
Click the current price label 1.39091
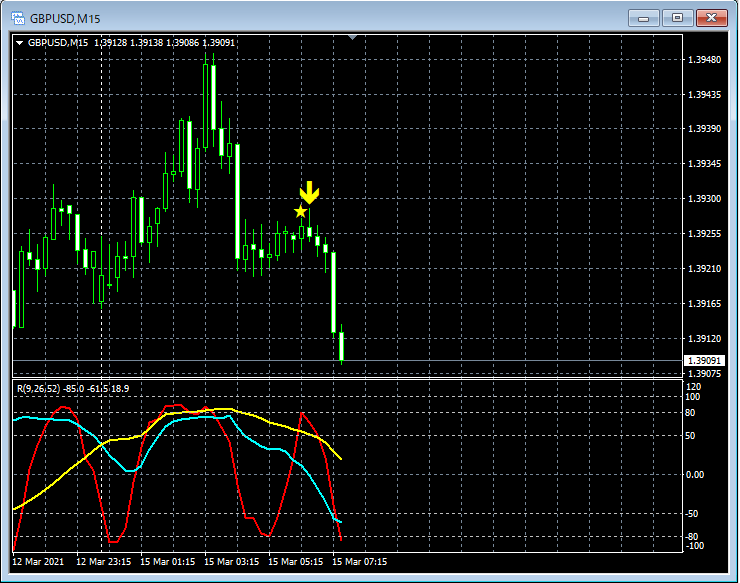[x=704, y=361]
